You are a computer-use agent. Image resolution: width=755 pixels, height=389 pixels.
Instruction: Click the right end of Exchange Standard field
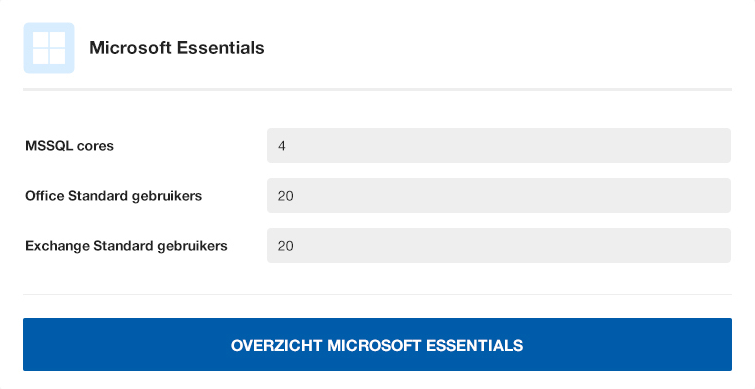(x=720, y=246)
